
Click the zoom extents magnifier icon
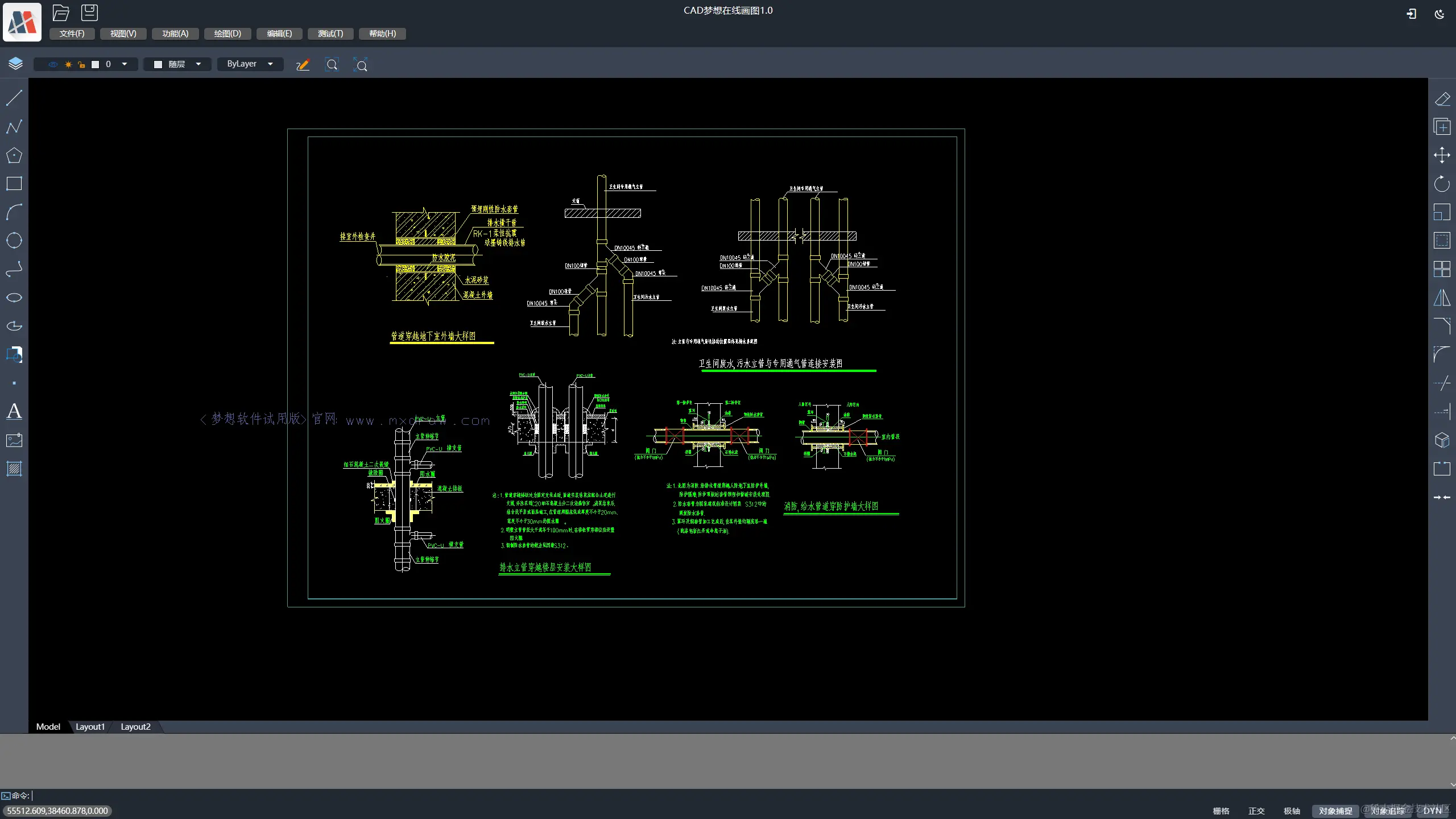click(x=360, y=65)
